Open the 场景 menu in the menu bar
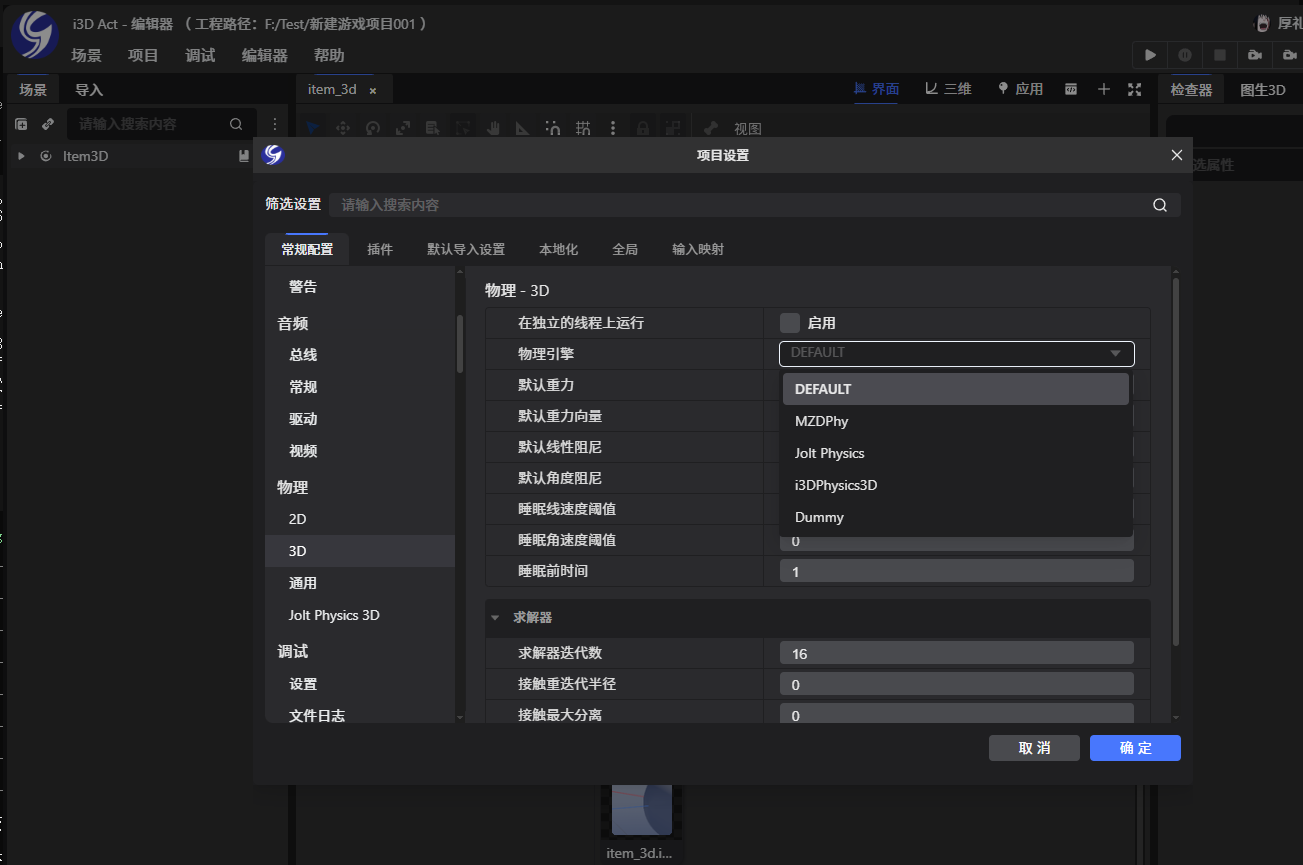This screenshot has width=1303, height=865. (x=87, y=56)
